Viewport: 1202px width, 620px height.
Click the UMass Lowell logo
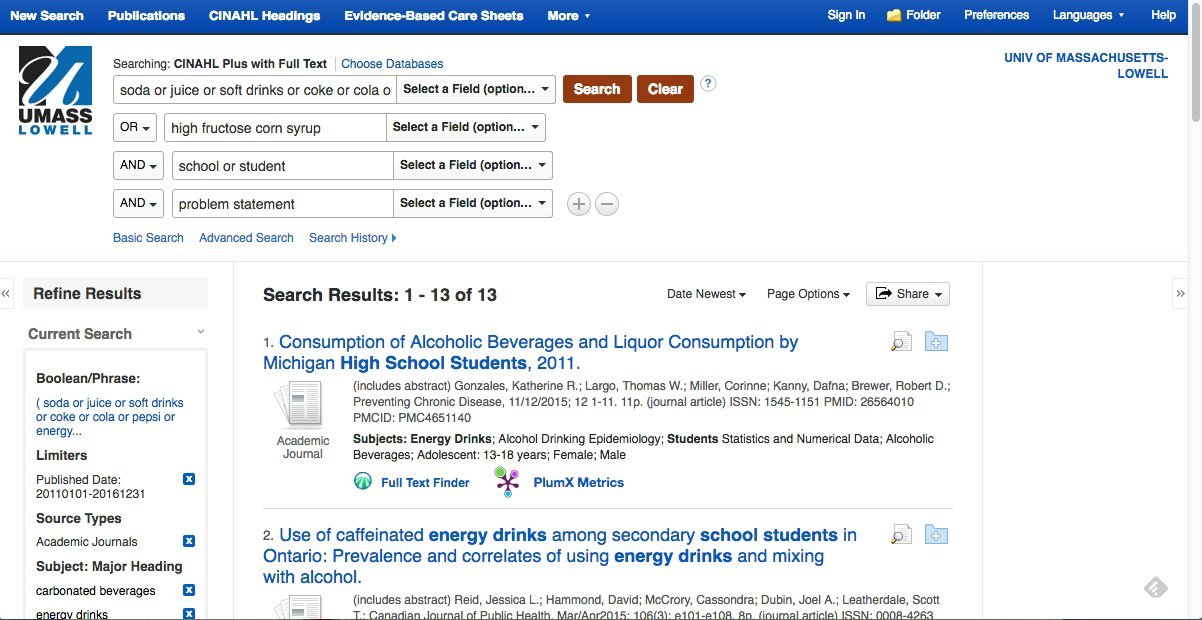point(55,91)
